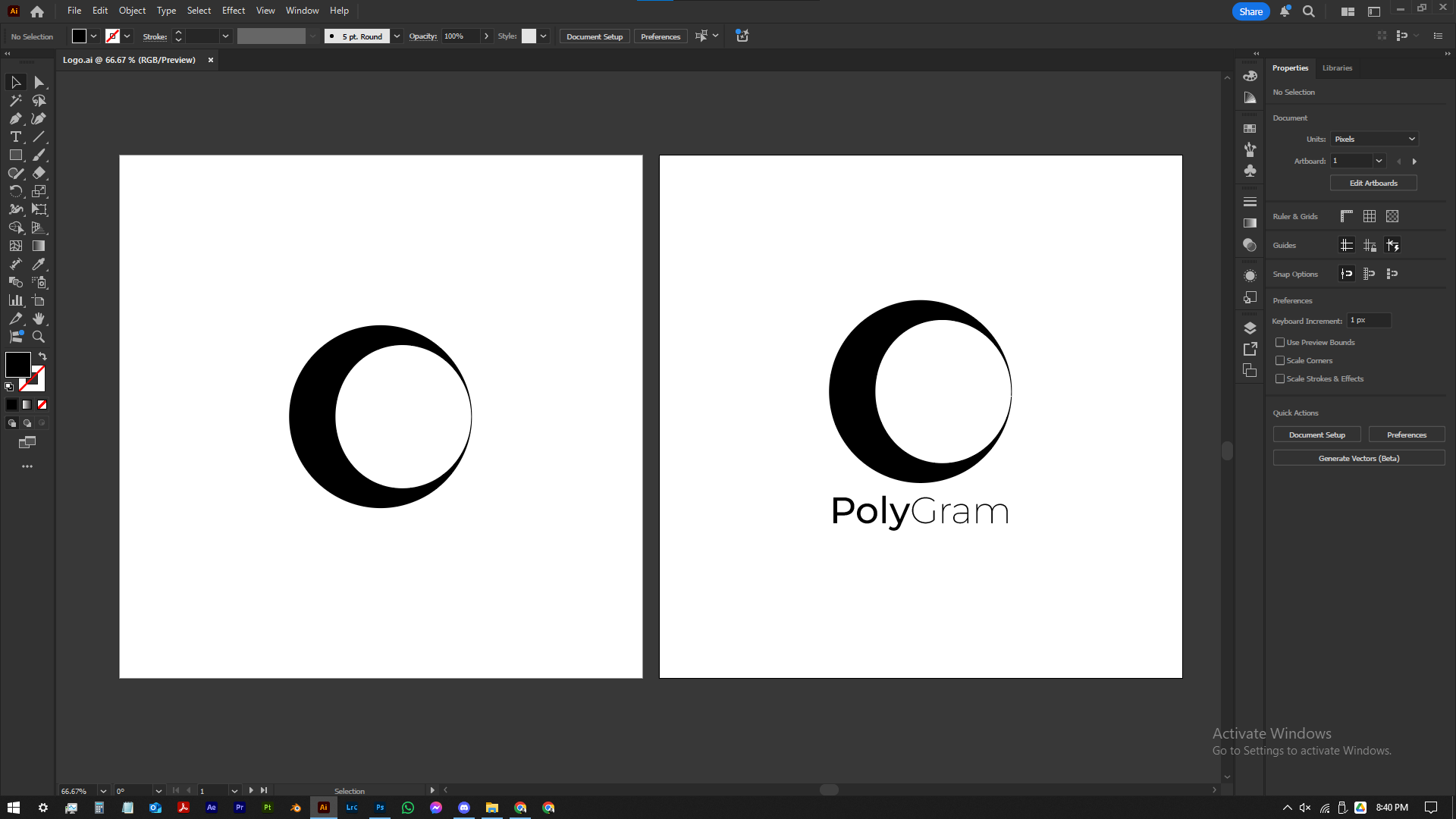Switch to the Libraries tab
1456x819 pixels.
(x=1337, y=67)
